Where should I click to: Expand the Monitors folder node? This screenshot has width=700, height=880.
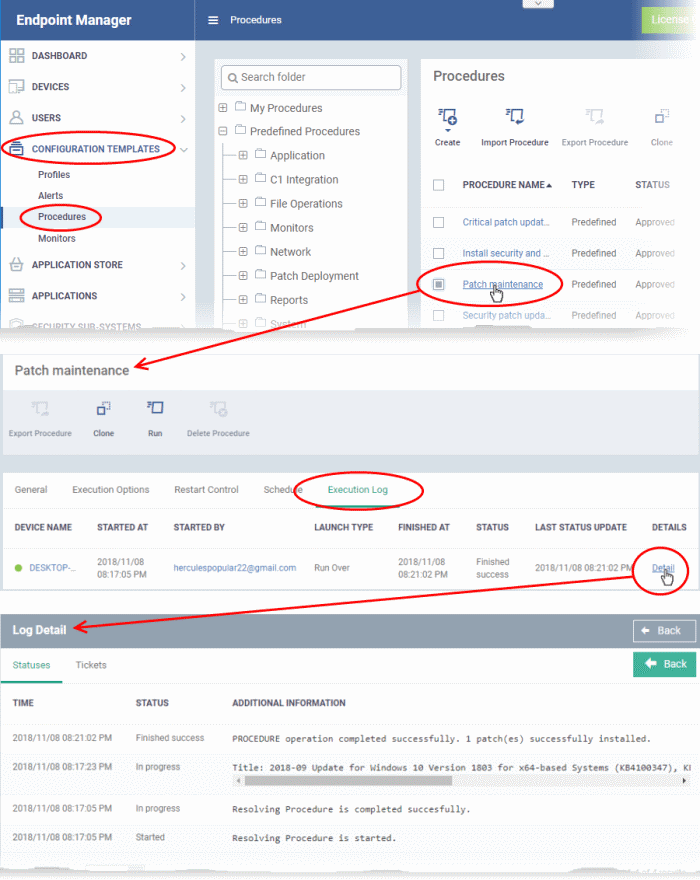243,227
